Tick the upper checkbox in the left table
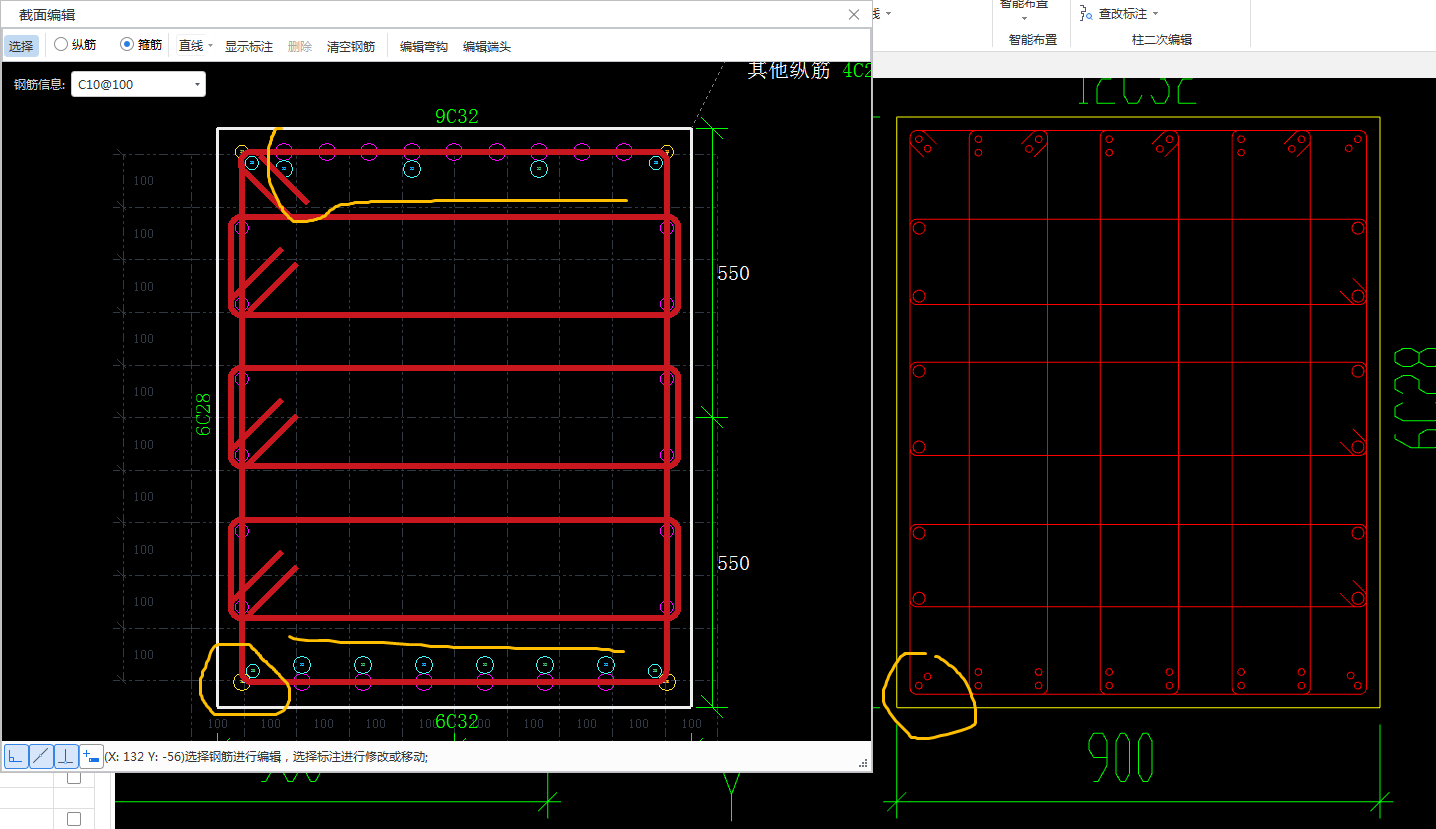 click(x=74, y=777)
